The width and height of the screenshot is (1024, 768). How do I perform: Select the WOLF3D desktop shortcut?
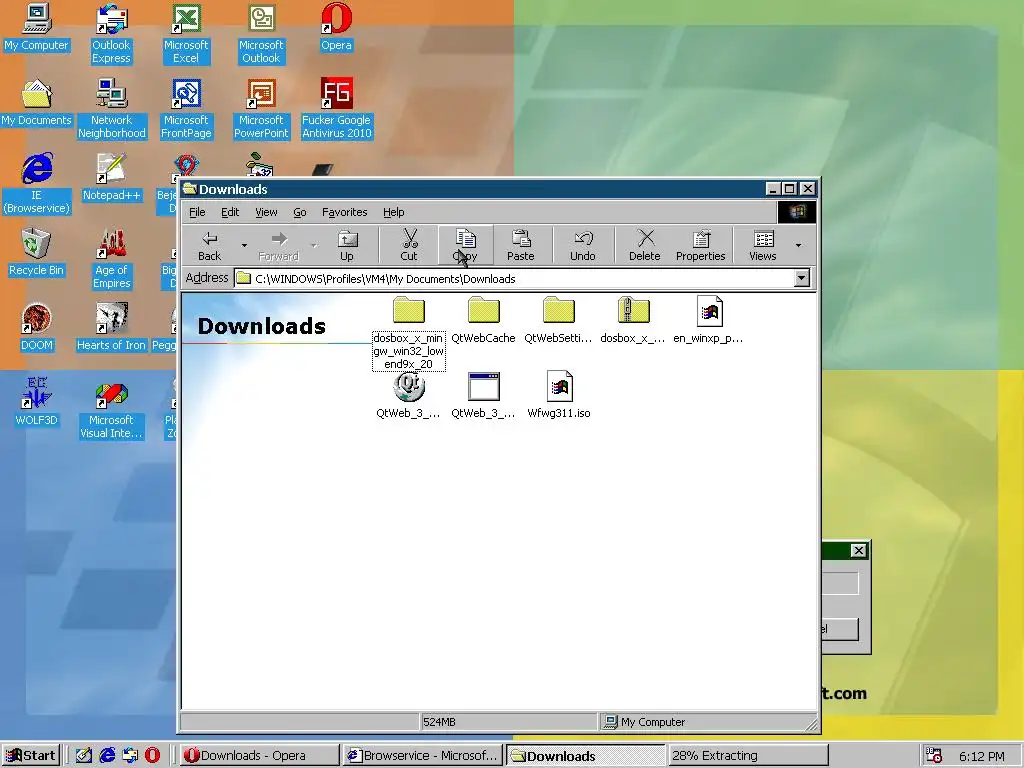(x=36, y=403)
